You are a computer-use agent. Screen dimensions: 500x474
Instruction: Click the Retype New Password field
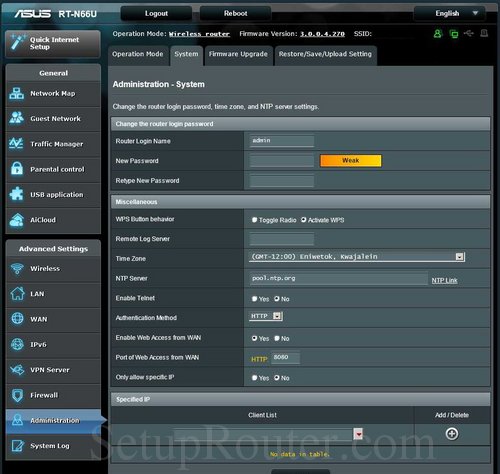(282, 181)
